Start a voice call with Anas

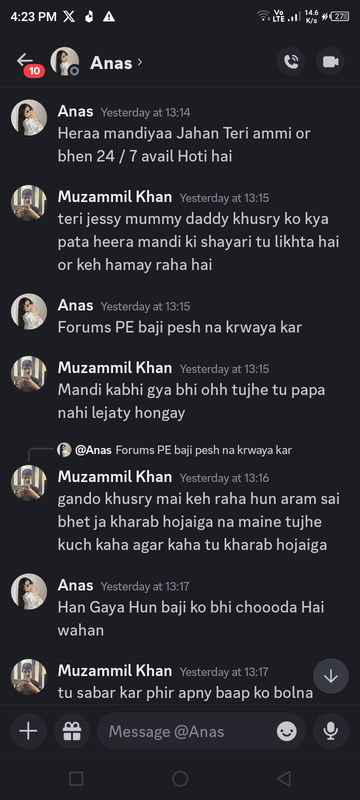[x=291, y=62]
